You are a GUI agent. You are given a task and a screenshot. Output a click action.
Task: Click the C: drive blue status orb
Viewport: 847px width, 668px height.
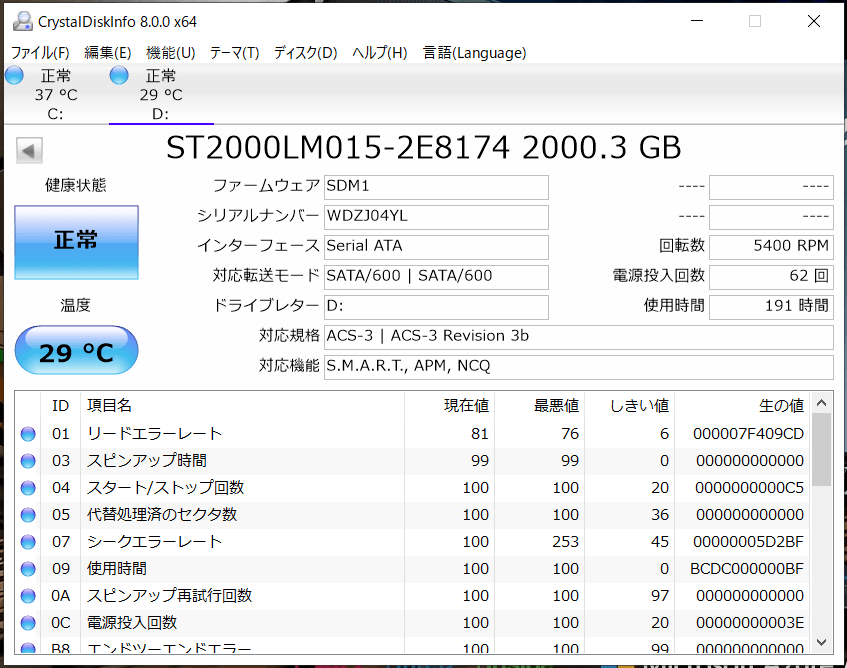coord(15,75)
